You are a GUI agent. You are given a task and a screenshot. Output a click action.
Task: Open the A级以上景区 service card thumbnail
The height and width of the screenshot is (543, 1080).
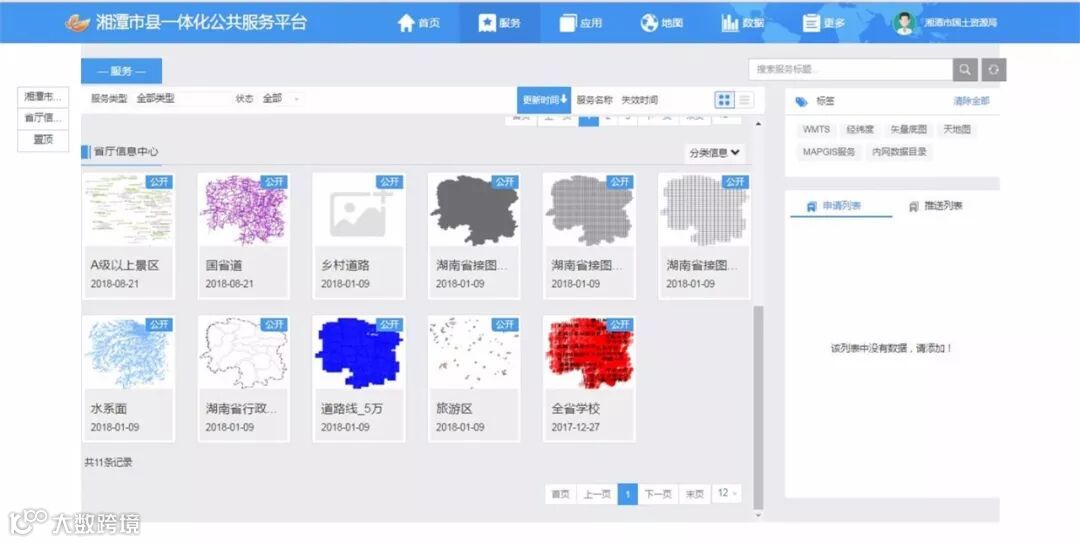(129, 209)
